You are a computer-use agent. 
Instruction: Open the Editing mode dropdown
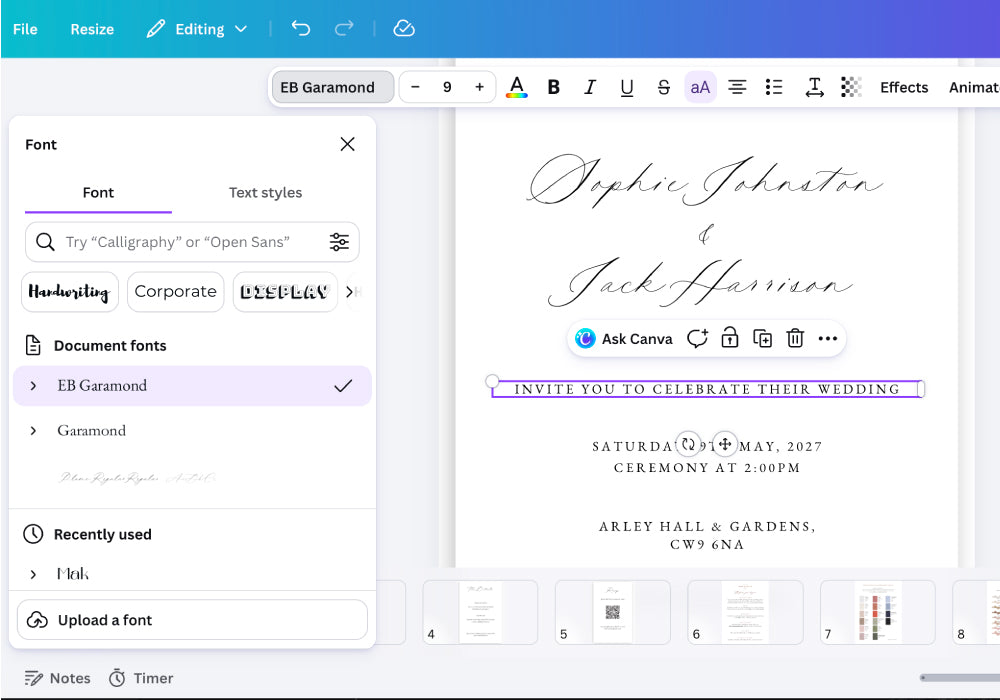pos(196,29)
